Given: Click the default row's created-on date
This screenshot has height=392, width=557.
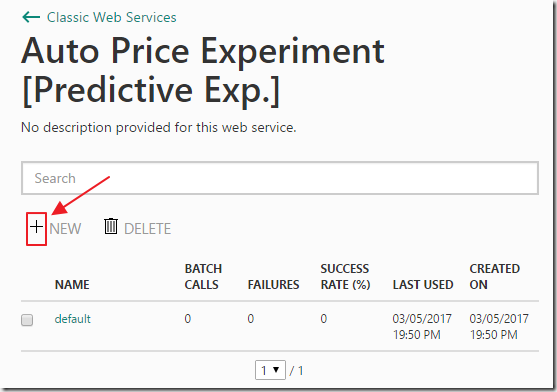Looking at the screenshot, I should (x=499, y=327).
